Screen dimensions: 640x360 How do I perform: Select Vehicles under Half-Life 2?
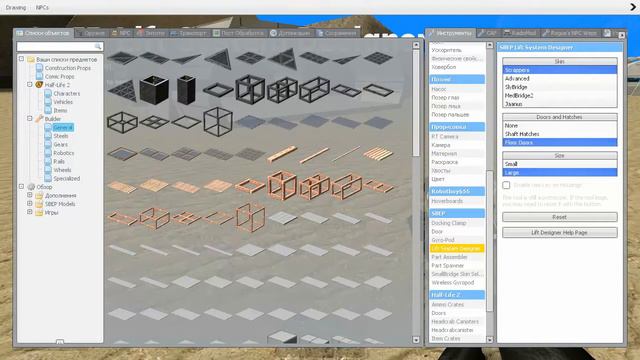coord(63,102)
